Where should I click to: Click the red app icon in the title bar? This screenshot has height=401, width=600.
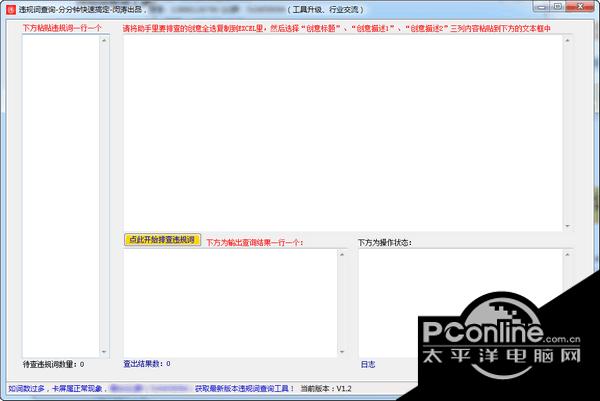click(11, 9)
